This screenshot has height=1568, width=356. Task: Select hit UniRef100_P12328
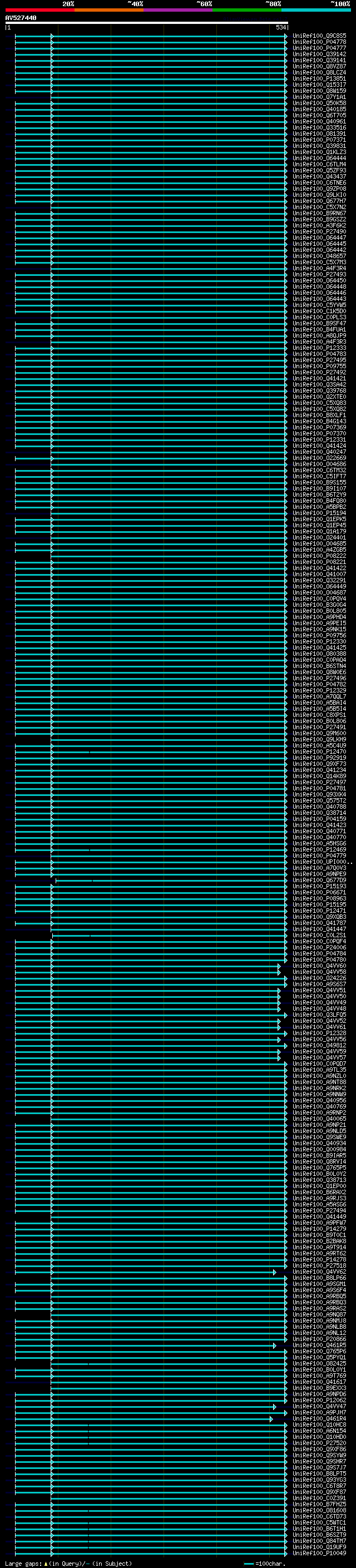tap(319, 1033)
